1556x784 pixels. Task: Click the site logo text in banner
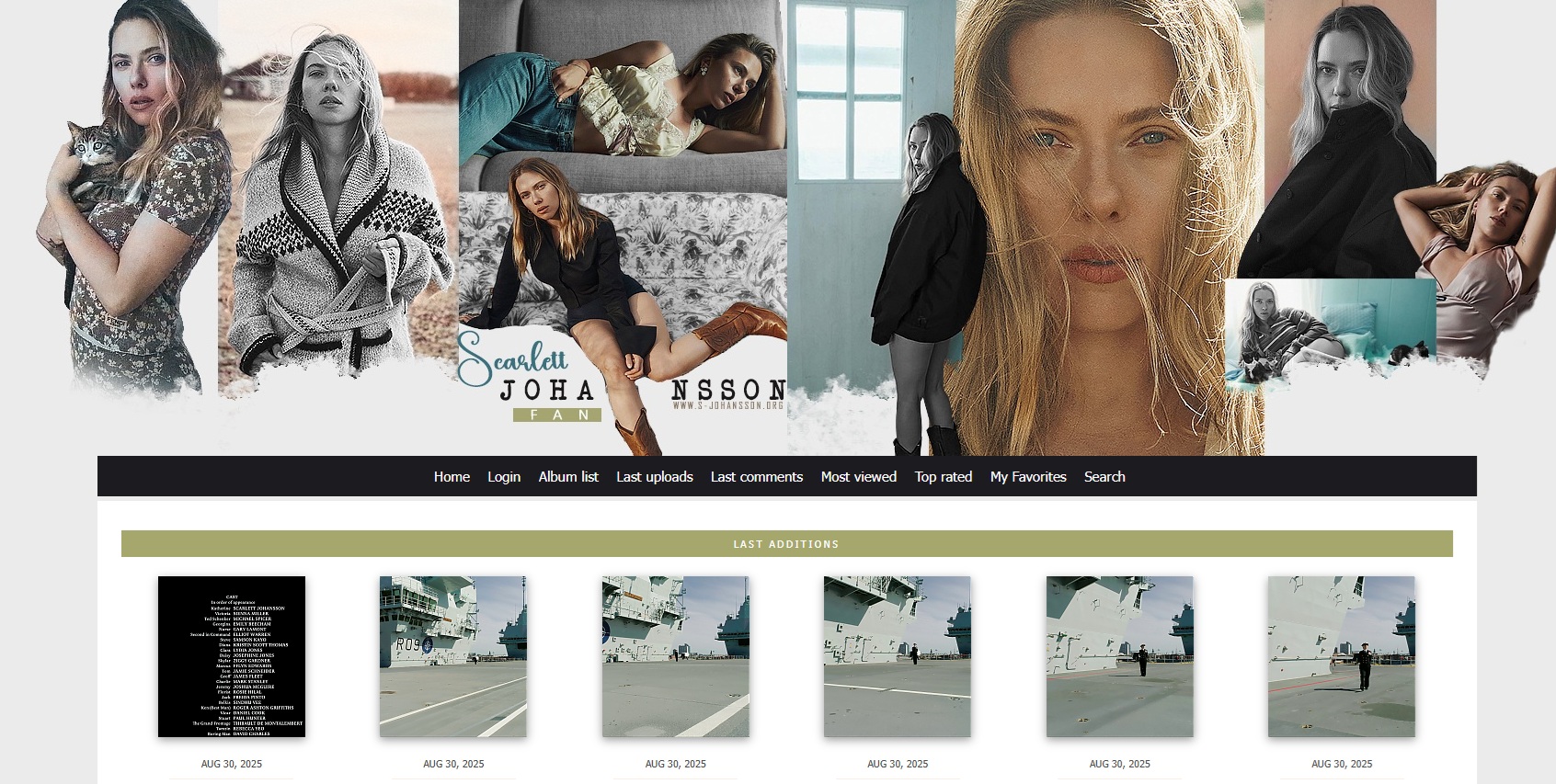coord(547,390)
